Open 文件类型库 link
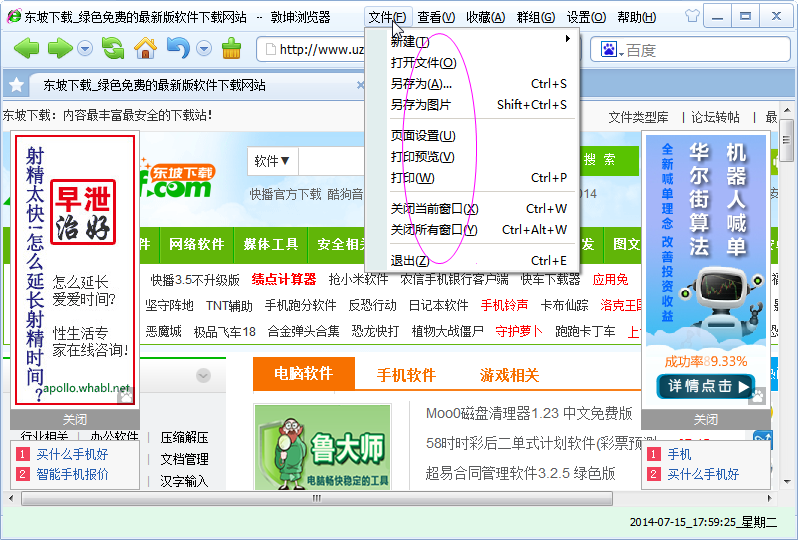 point(638,118)
